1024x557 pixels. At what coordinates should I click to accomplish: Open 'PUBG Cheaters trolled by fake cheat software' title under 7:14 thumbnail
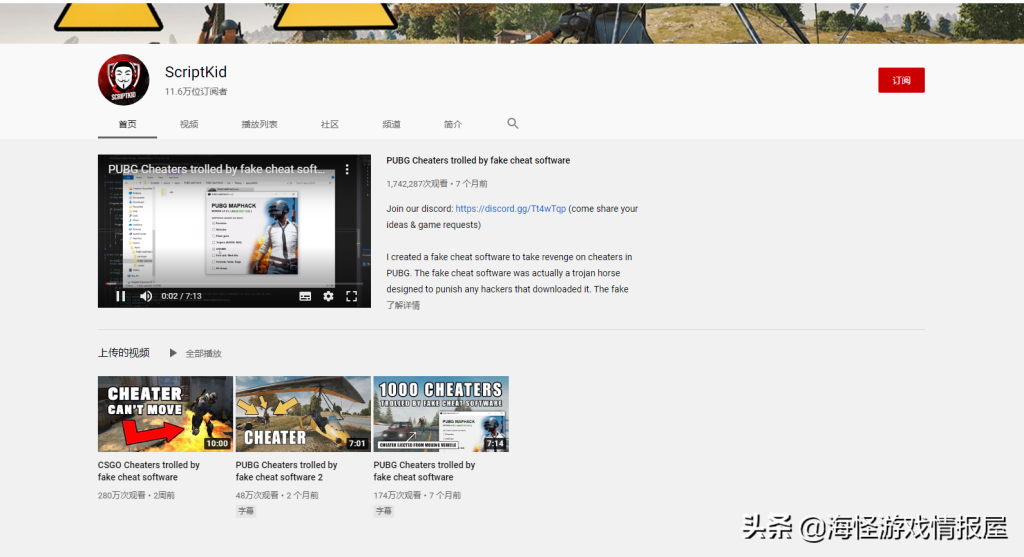[x=424, y=471]
